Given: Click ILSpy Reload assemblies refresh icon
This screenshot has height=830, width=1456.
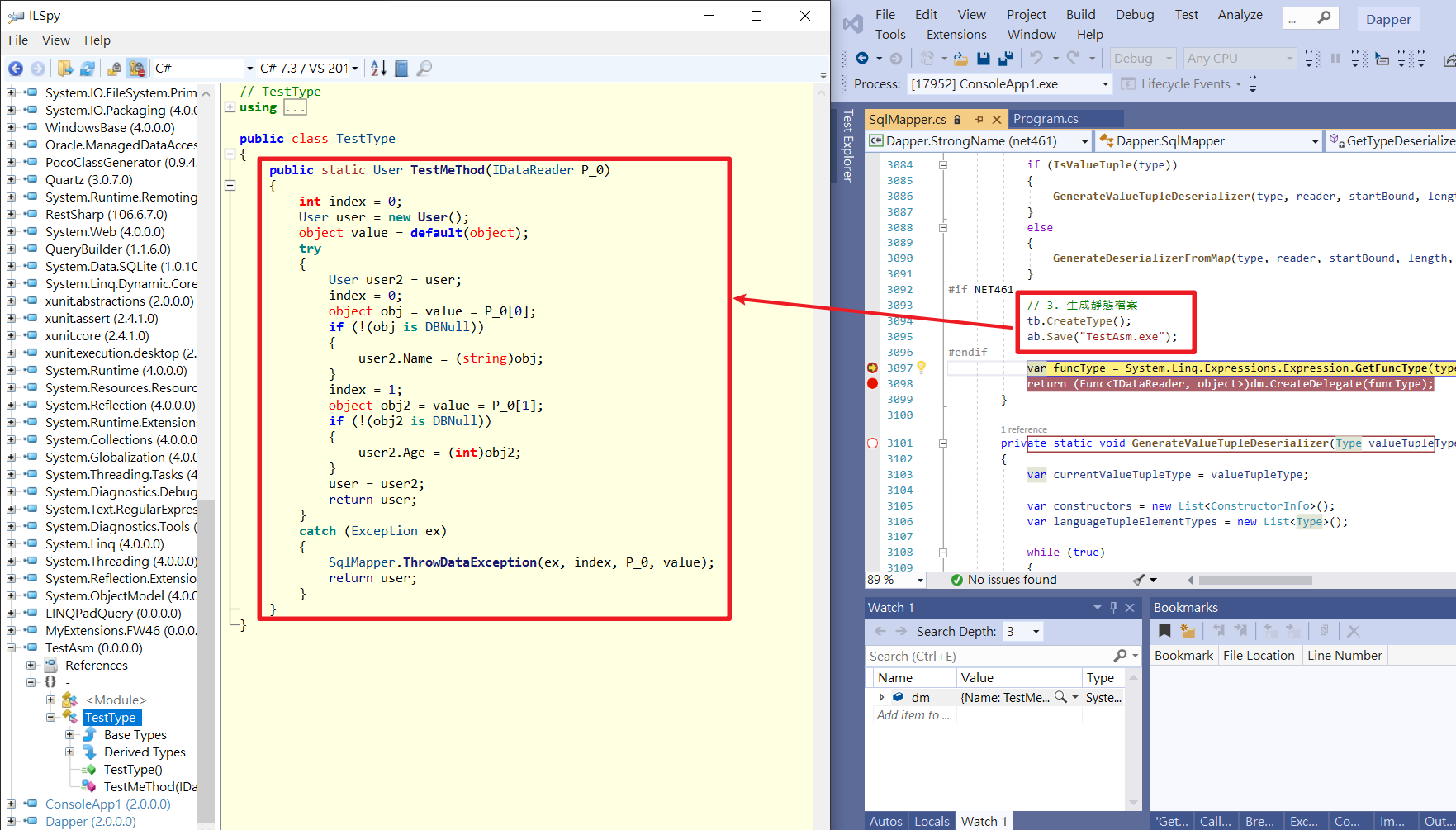Looking at the screenshot, I should point(88,69).
